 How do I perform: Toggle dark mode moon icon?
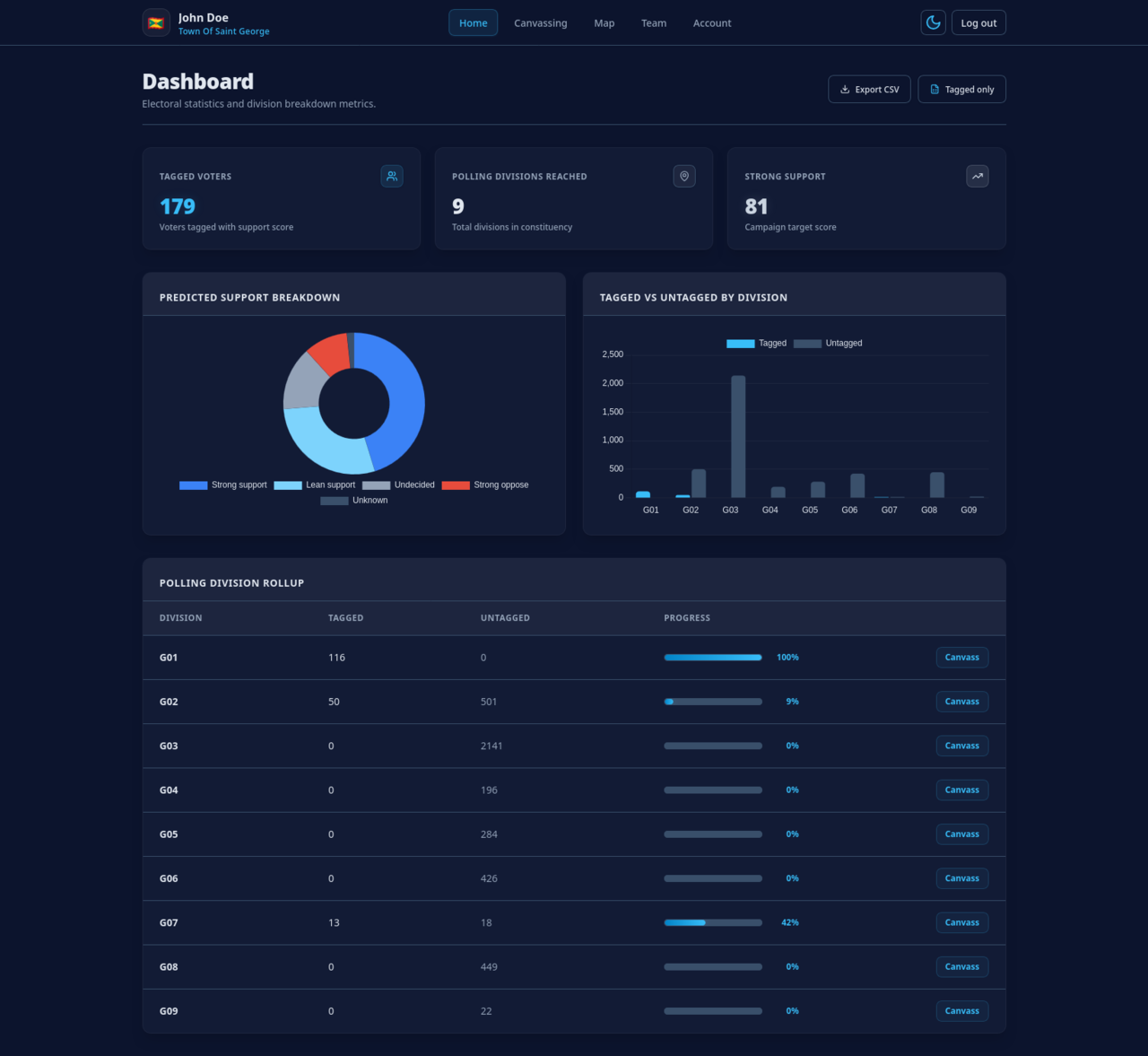(934, 23)
